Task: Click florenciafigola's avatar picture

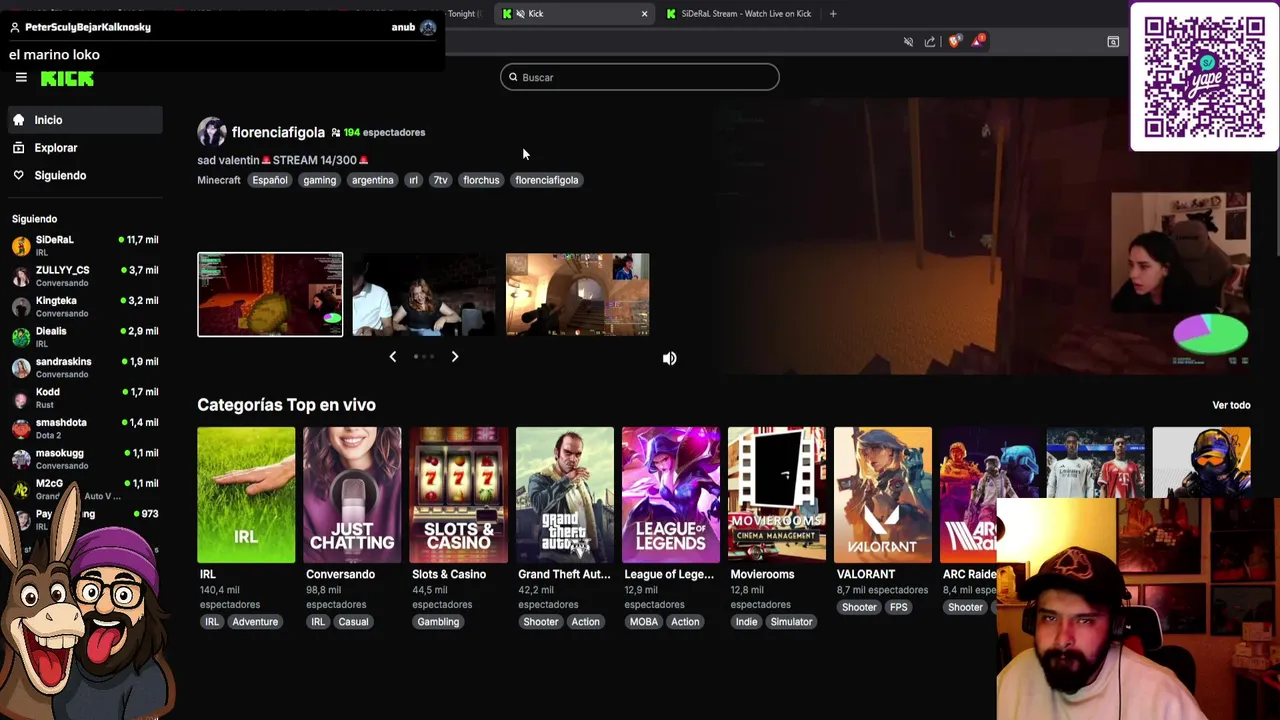Action: pos(211,132)
